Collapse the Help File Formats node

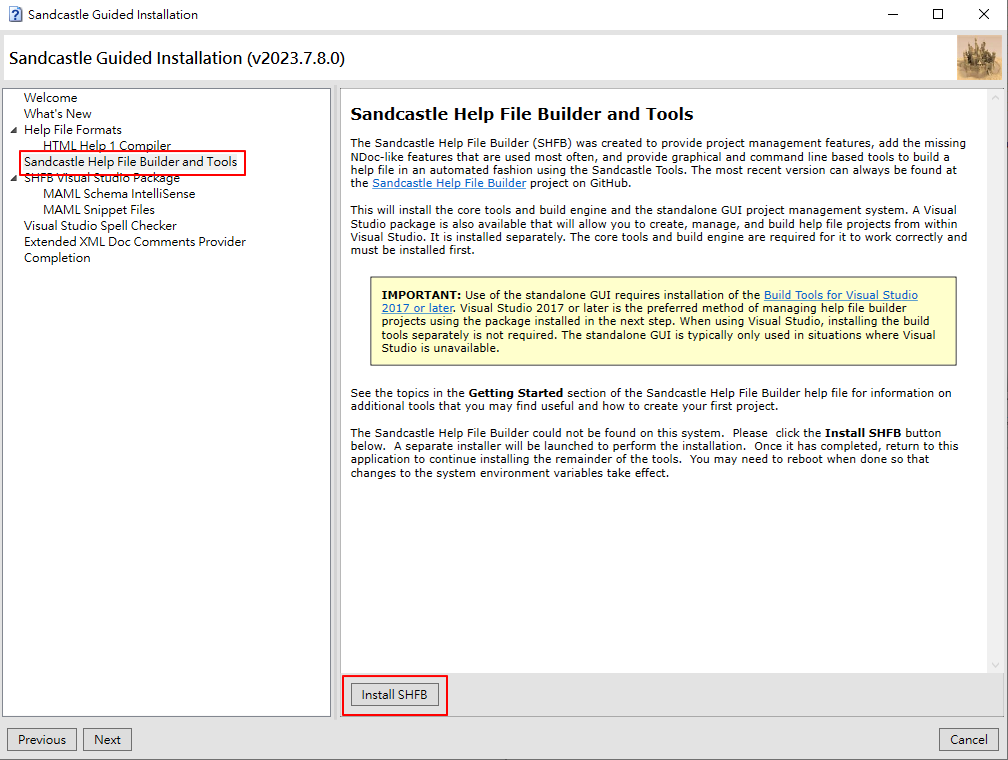tap(14, 130)
